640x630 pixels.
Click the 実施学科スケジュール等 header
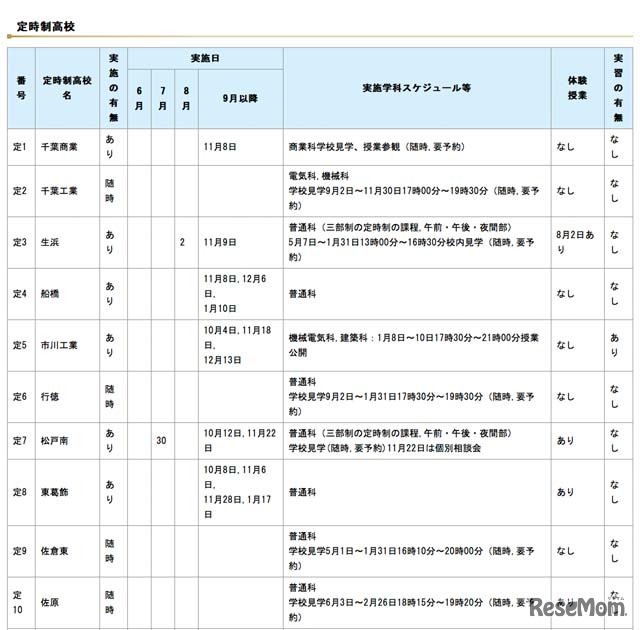(x=417, y=88)
